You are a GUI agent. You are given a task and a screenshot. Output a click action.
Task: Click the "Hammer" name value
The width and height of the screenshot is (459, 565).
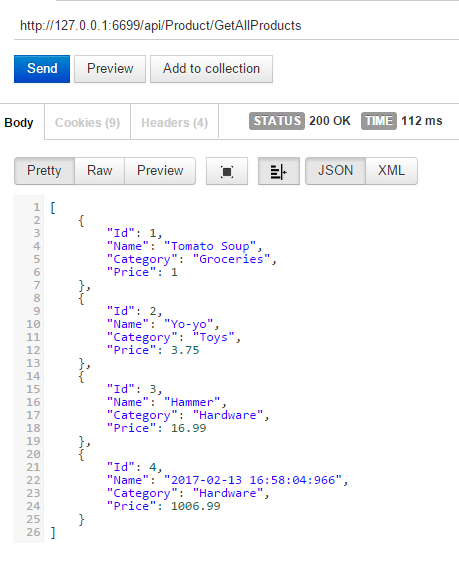[x=192, y=402]
